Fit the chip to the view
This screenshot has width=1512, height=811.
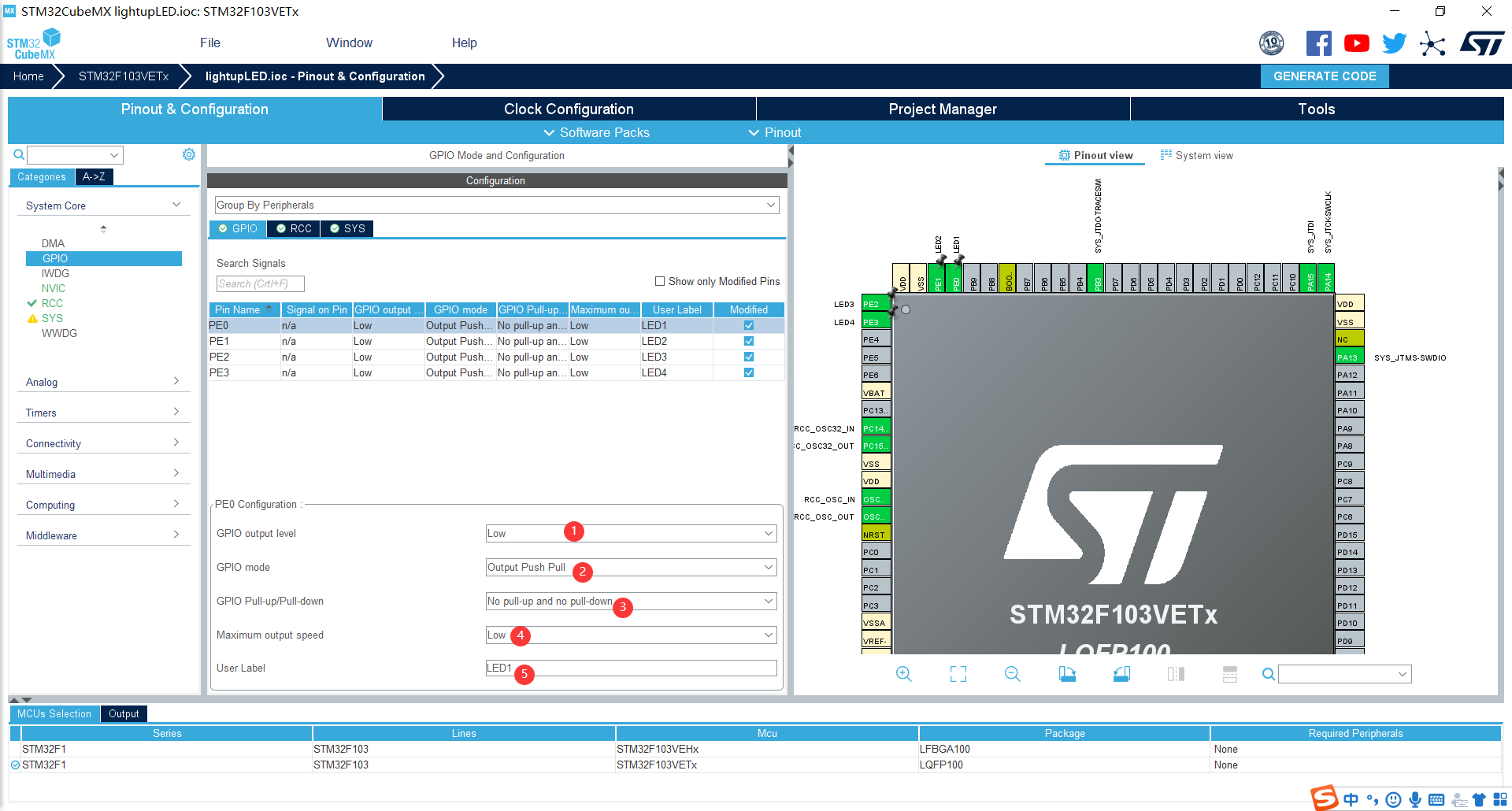click(958, 674)
